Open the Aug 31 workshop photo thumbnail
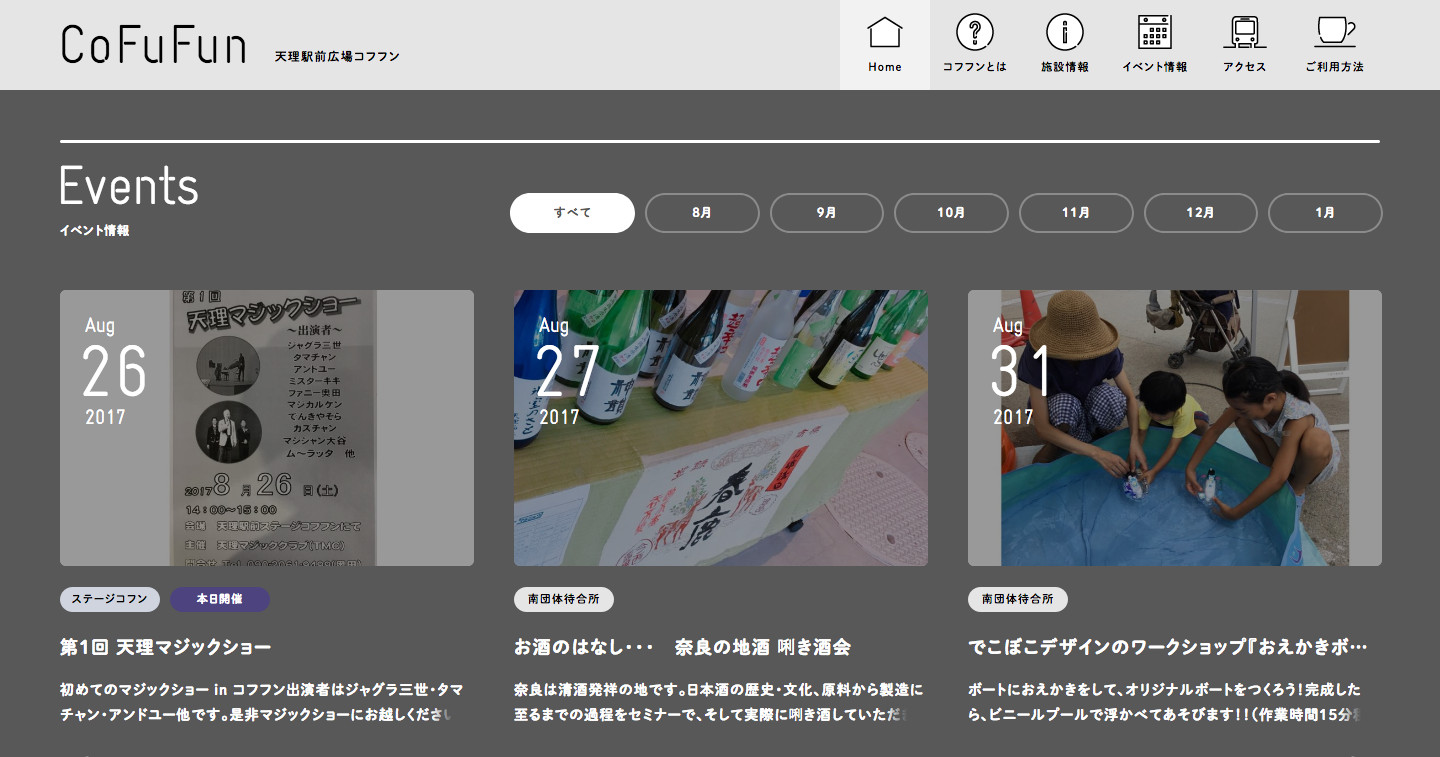 (x=1174, y=428)
